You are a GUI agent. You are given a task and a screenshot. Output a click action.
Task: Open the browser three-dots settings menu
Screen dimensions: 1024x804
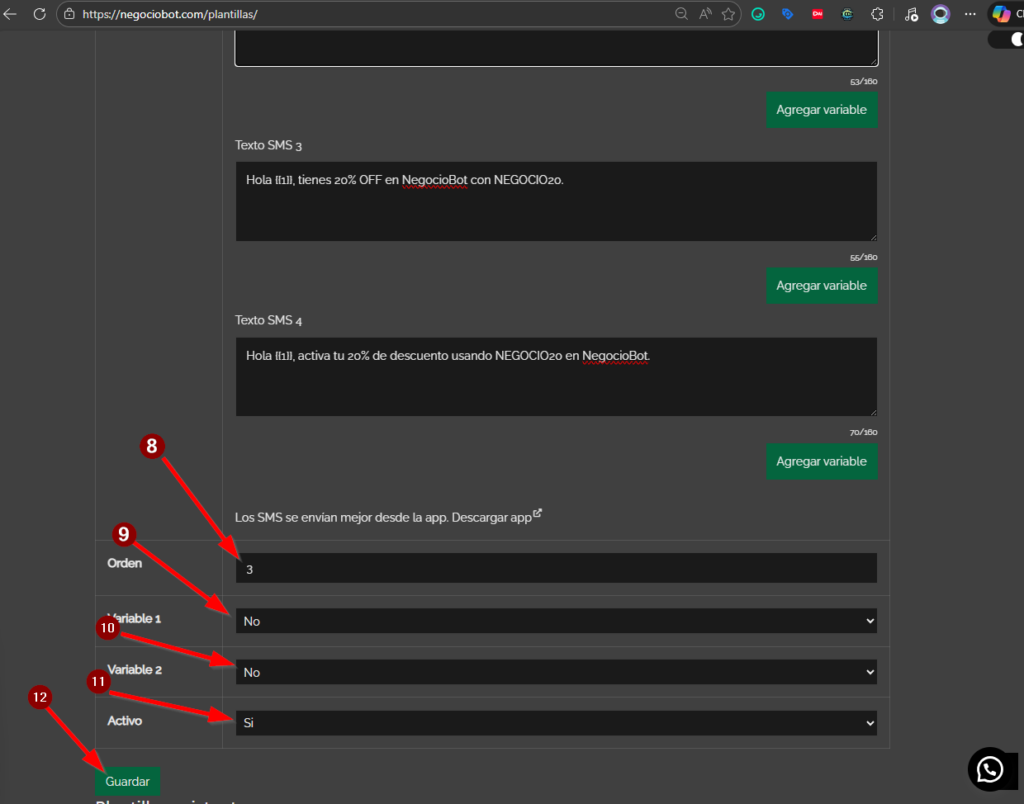click(x=969, y=14)
